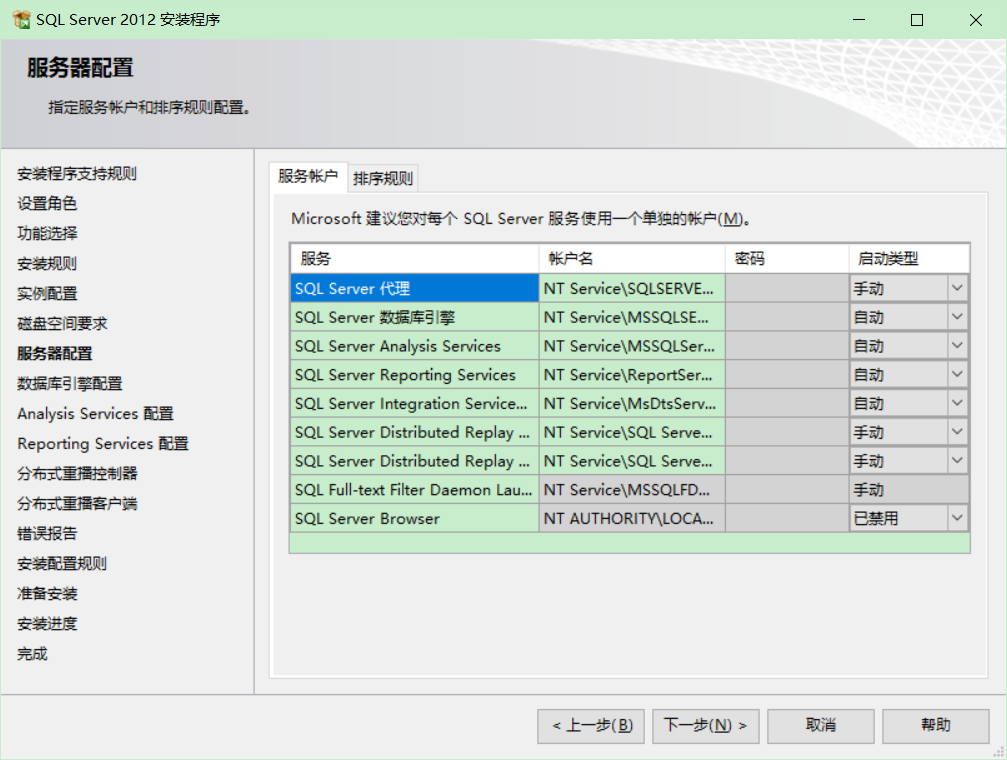Click 服务器配置 step in sidebar
Viewport: 1007px width, 760px height.
point(55,353)
